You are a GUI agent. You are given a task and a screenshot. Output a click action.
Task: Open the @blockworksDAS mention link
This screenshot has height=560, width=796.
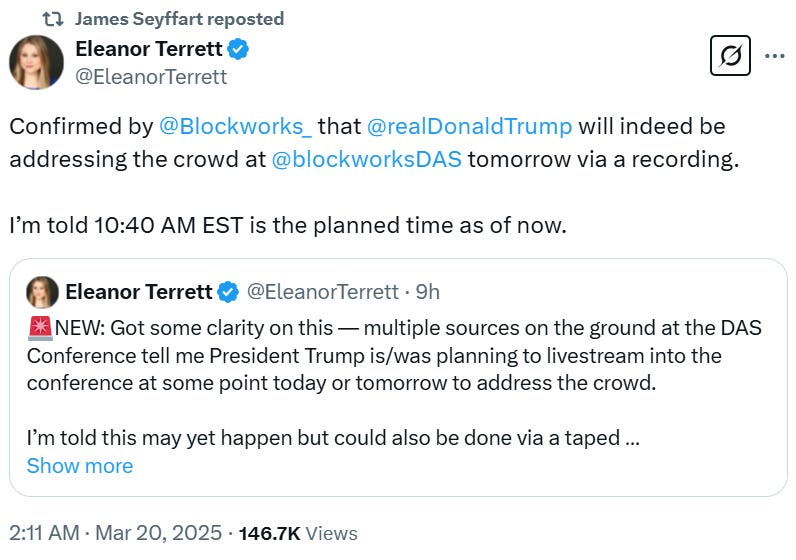[367, 159]
